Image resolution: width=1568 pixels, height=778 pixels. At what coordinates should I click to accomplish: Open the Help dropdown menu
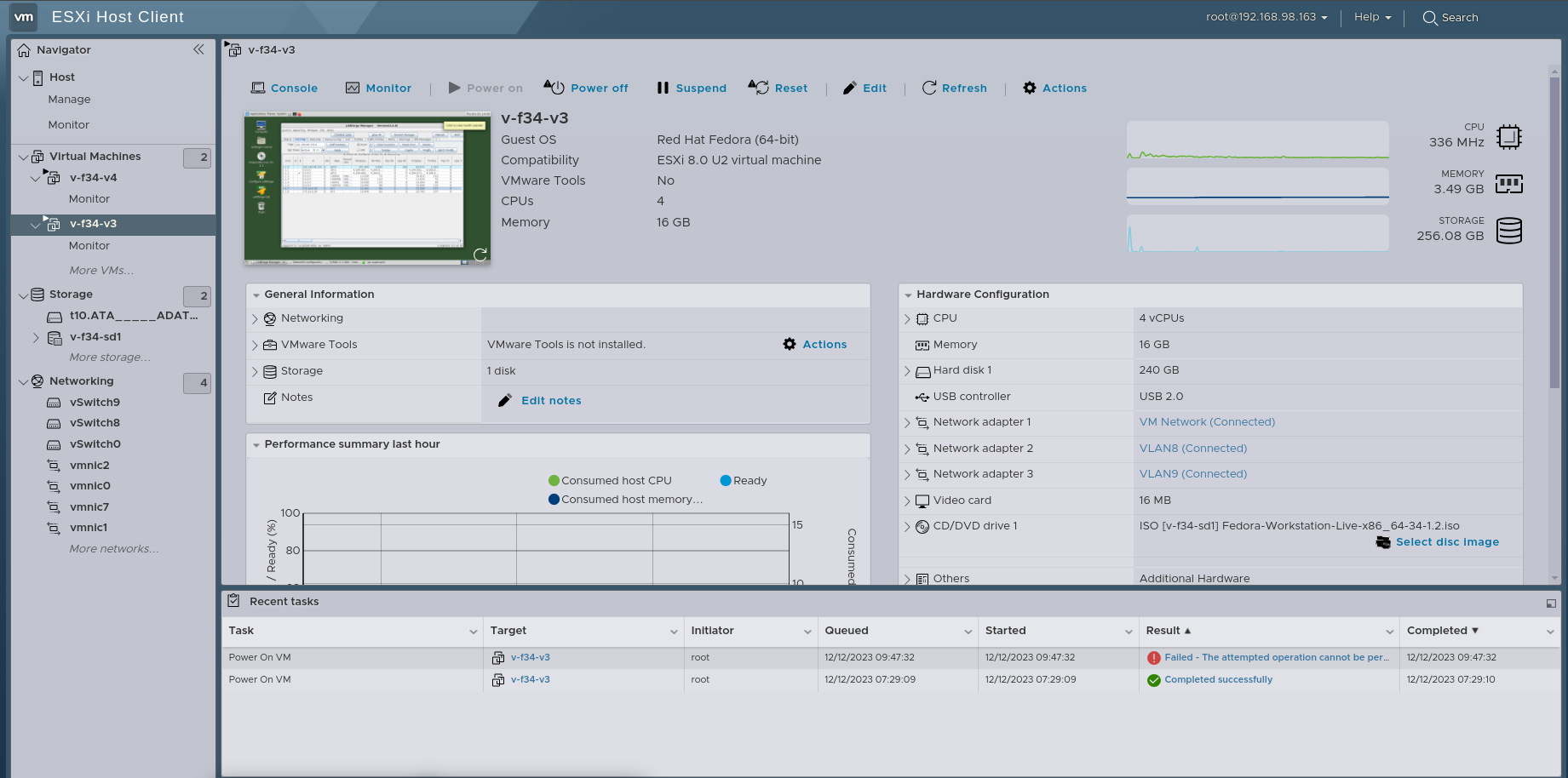[1372, 17]
